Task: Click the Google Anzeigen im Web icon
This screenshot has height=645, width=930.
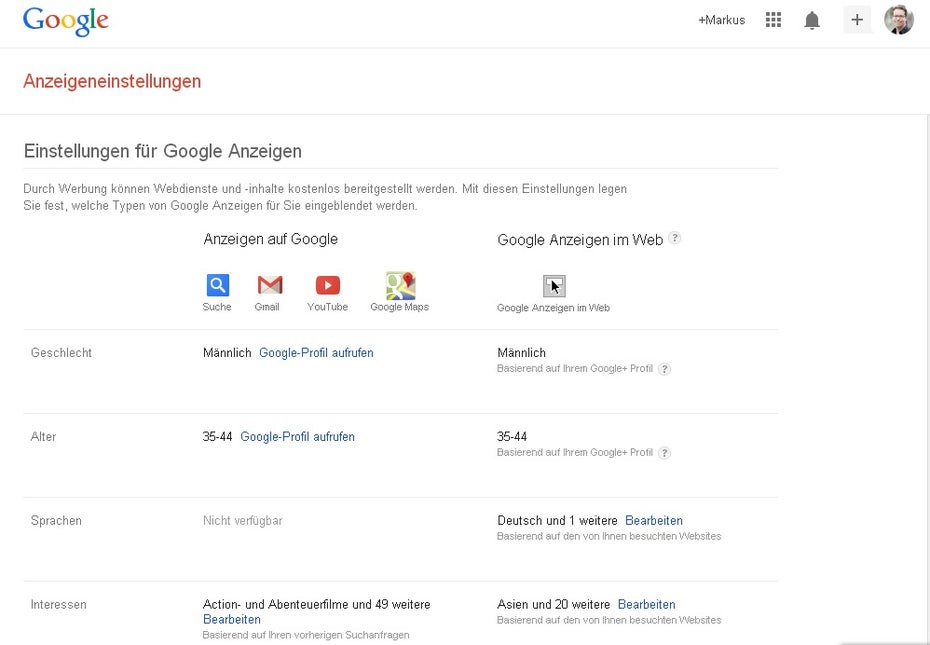Action: click(554, 286)
